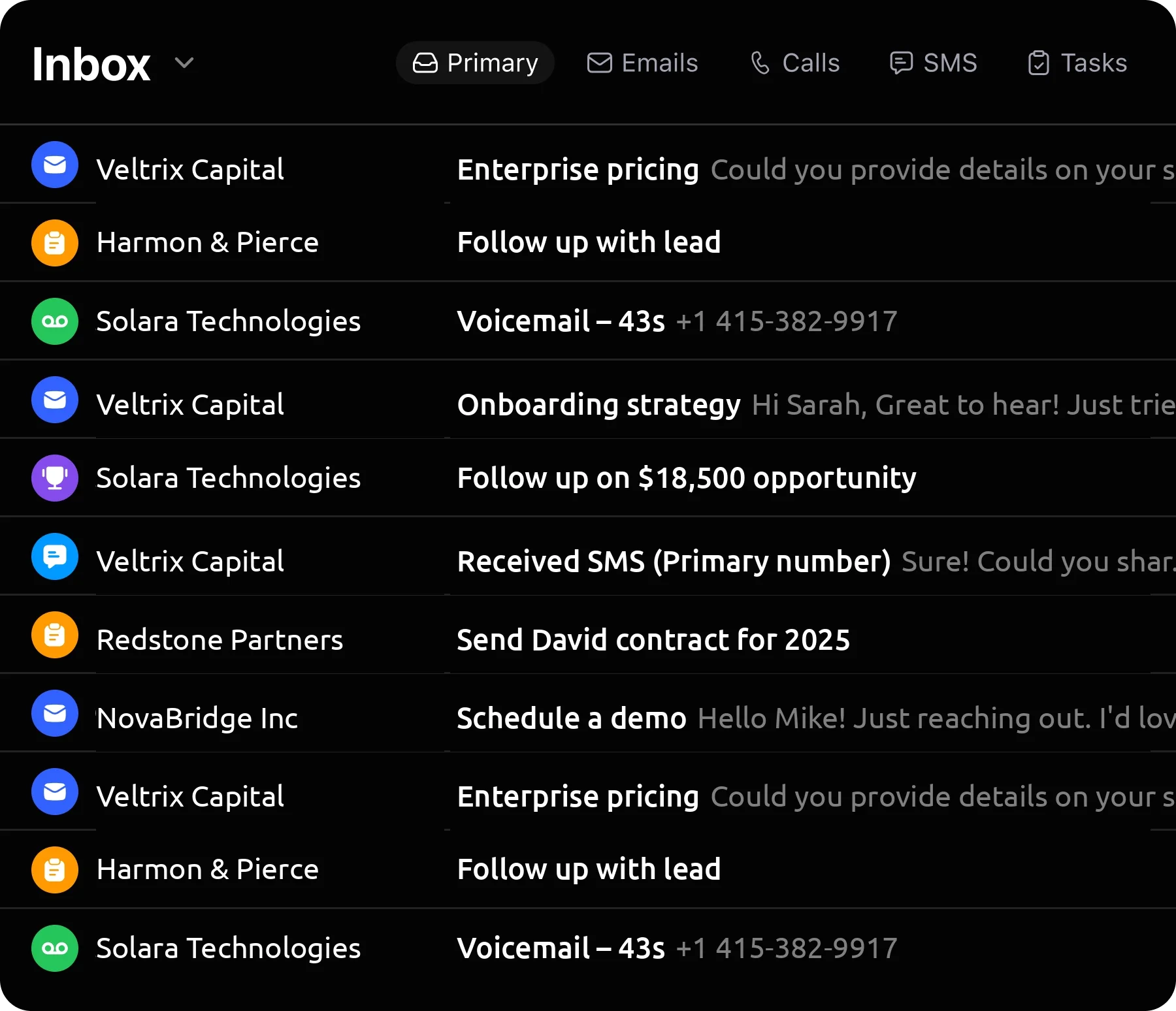Click the green voicemail icon next to Solara Technologies

tap(55, 321)
